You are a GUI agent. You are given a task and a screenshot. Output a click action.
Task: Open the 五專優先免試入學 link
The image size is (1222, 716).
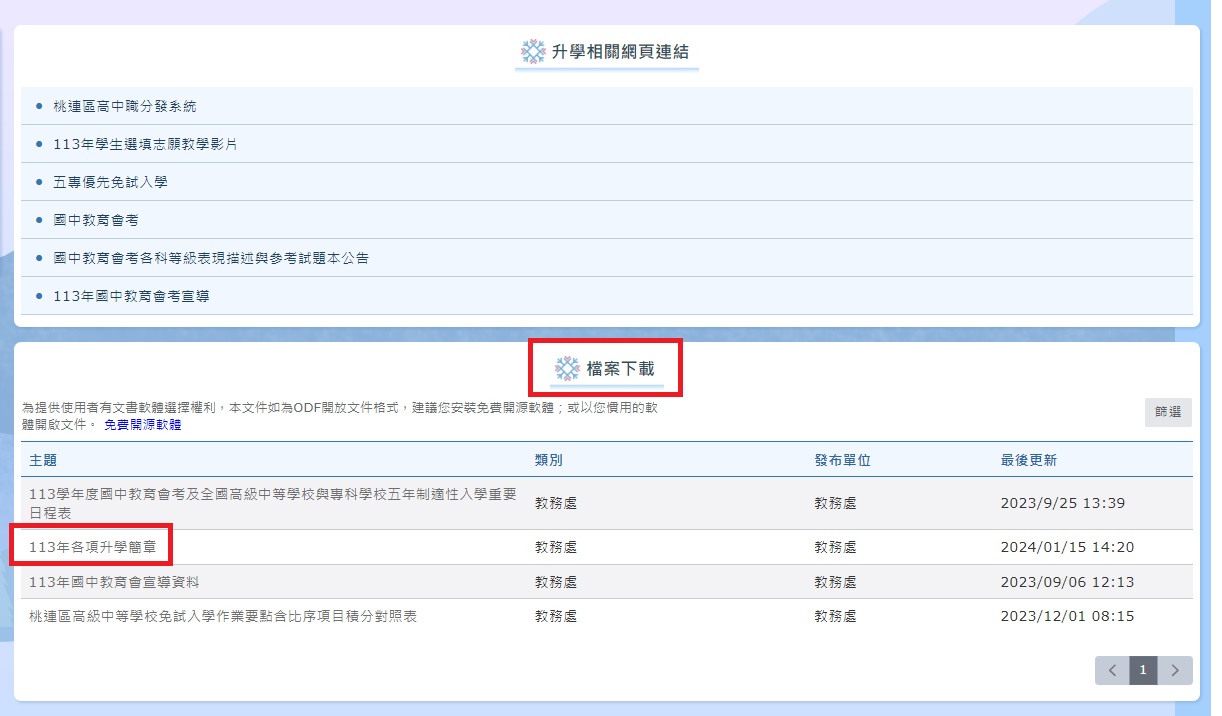click(x=110, y=182)
